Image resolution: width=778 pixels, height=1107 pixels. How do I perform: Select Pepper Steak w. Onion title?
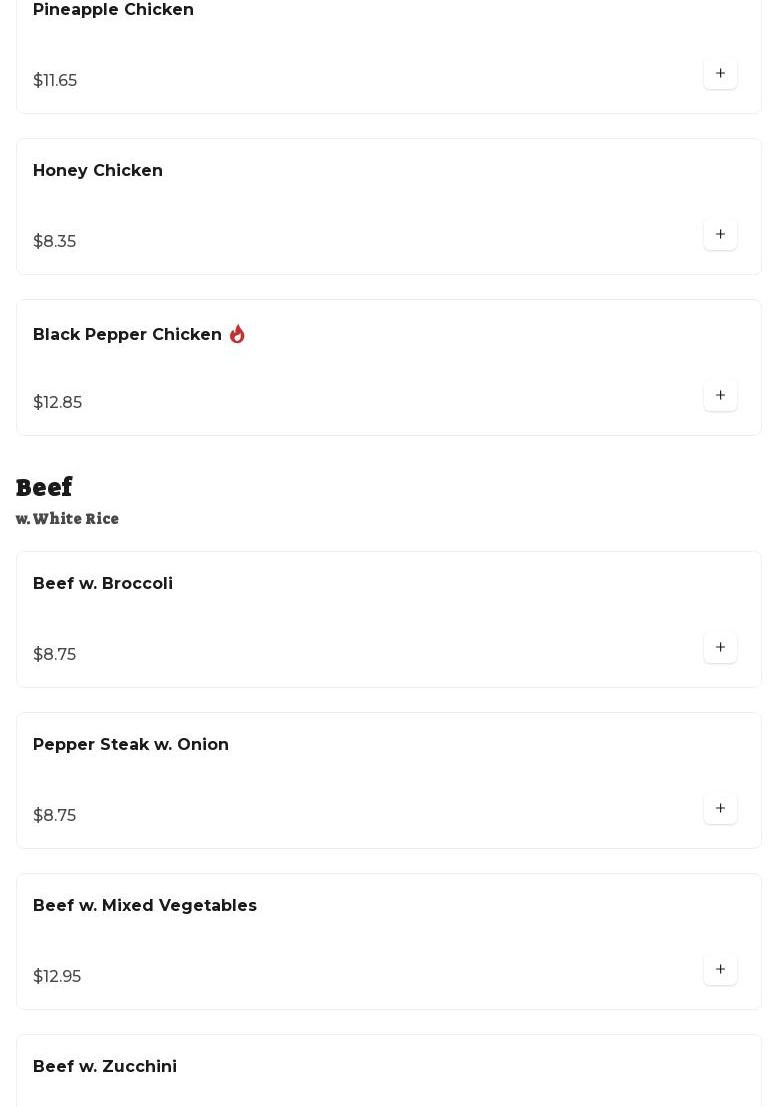coord(131,745)
